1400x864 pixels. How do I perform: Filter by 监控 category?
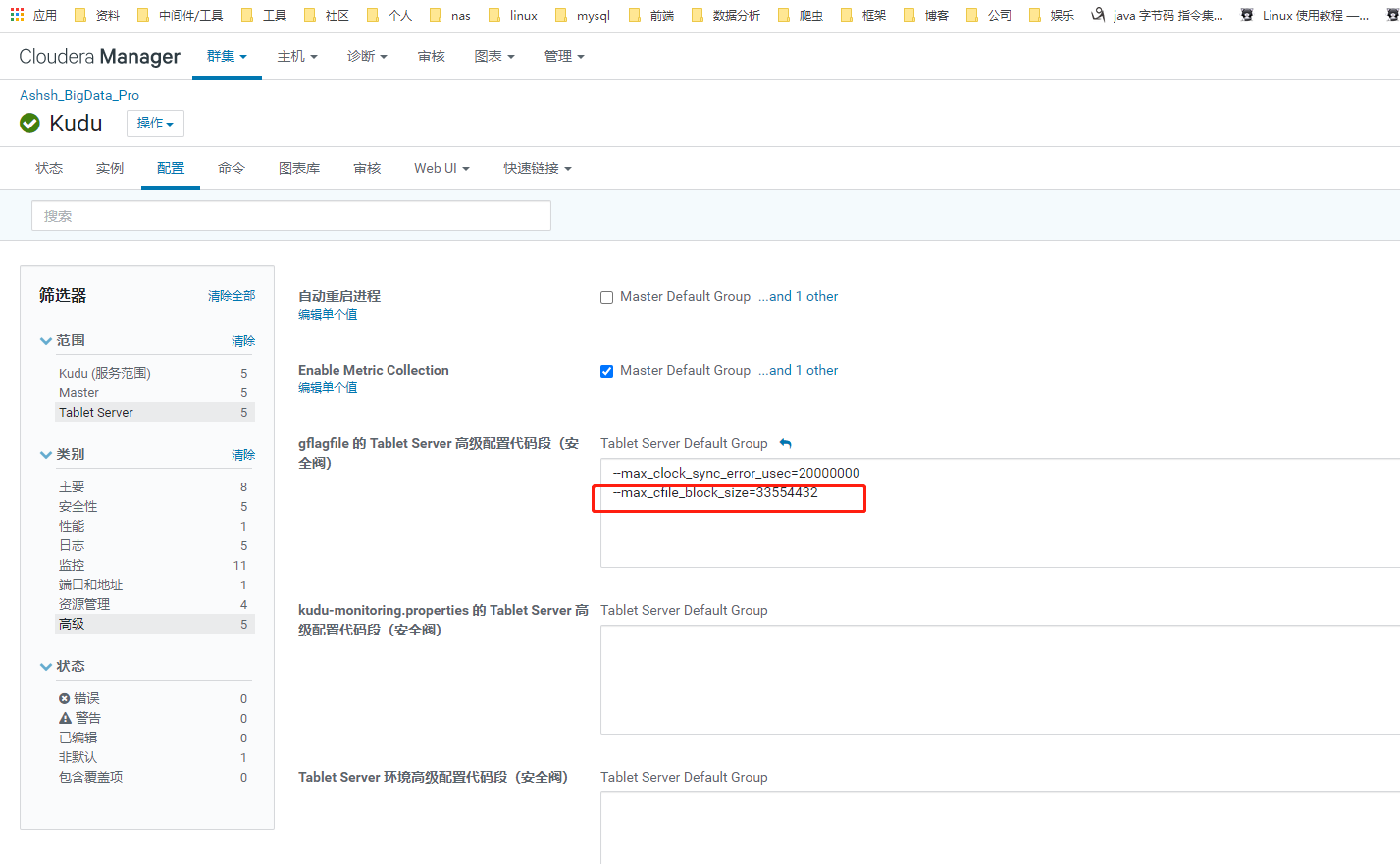pyautogui.click(x=155, y=565)
